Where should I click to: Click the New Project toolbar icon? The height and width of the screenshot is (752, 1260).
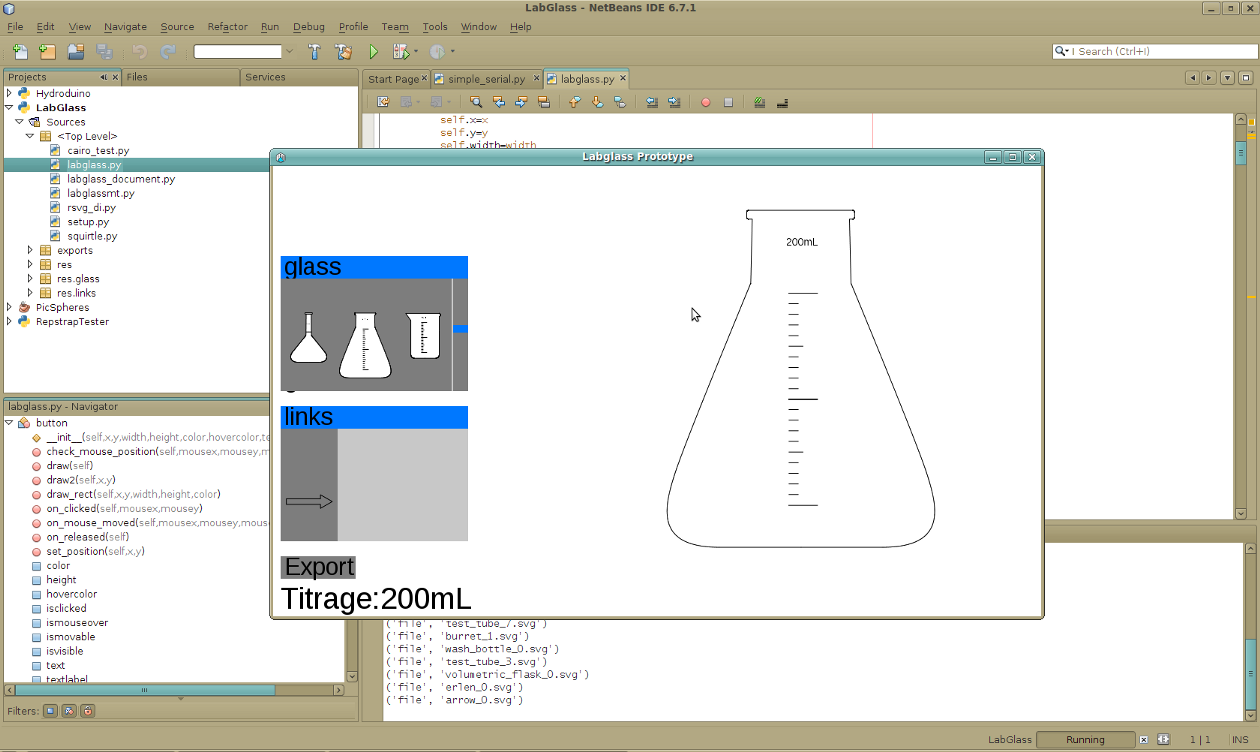tap(47, 51)
